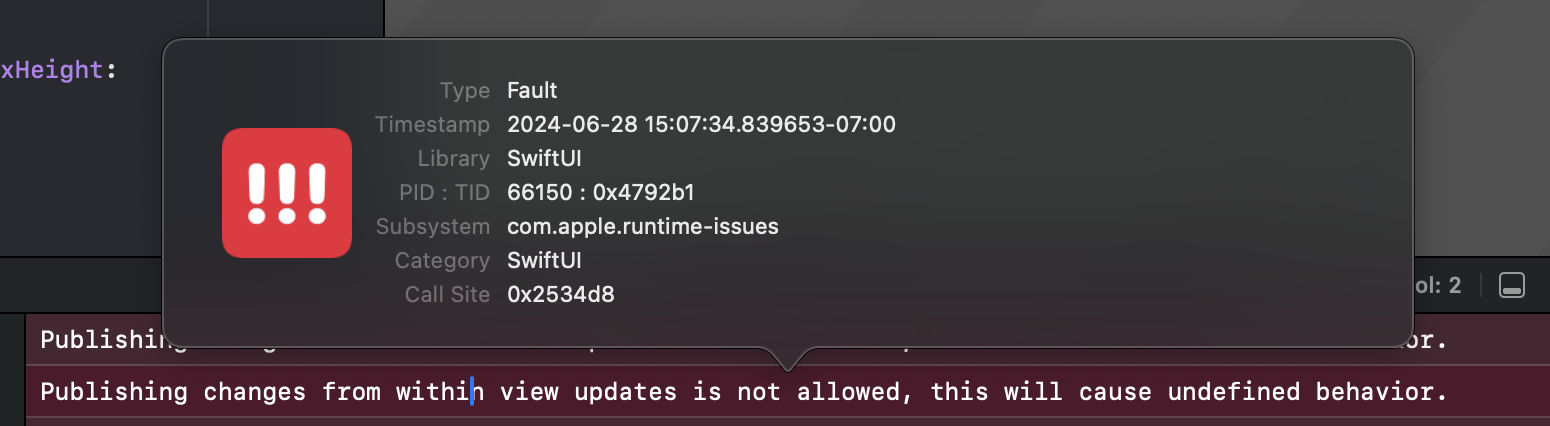Toggle the debug area panel icon

(x=1511, y=285)
